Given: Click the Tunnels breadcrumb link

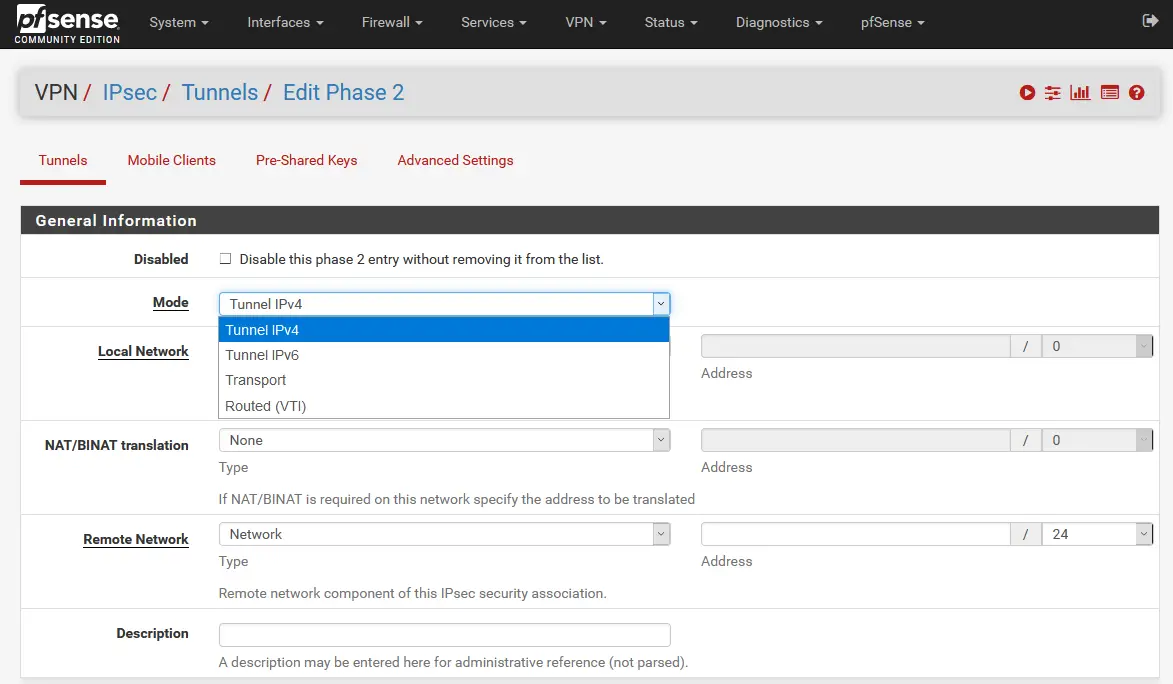Looking at the screenshot, I should coord(220,93).
